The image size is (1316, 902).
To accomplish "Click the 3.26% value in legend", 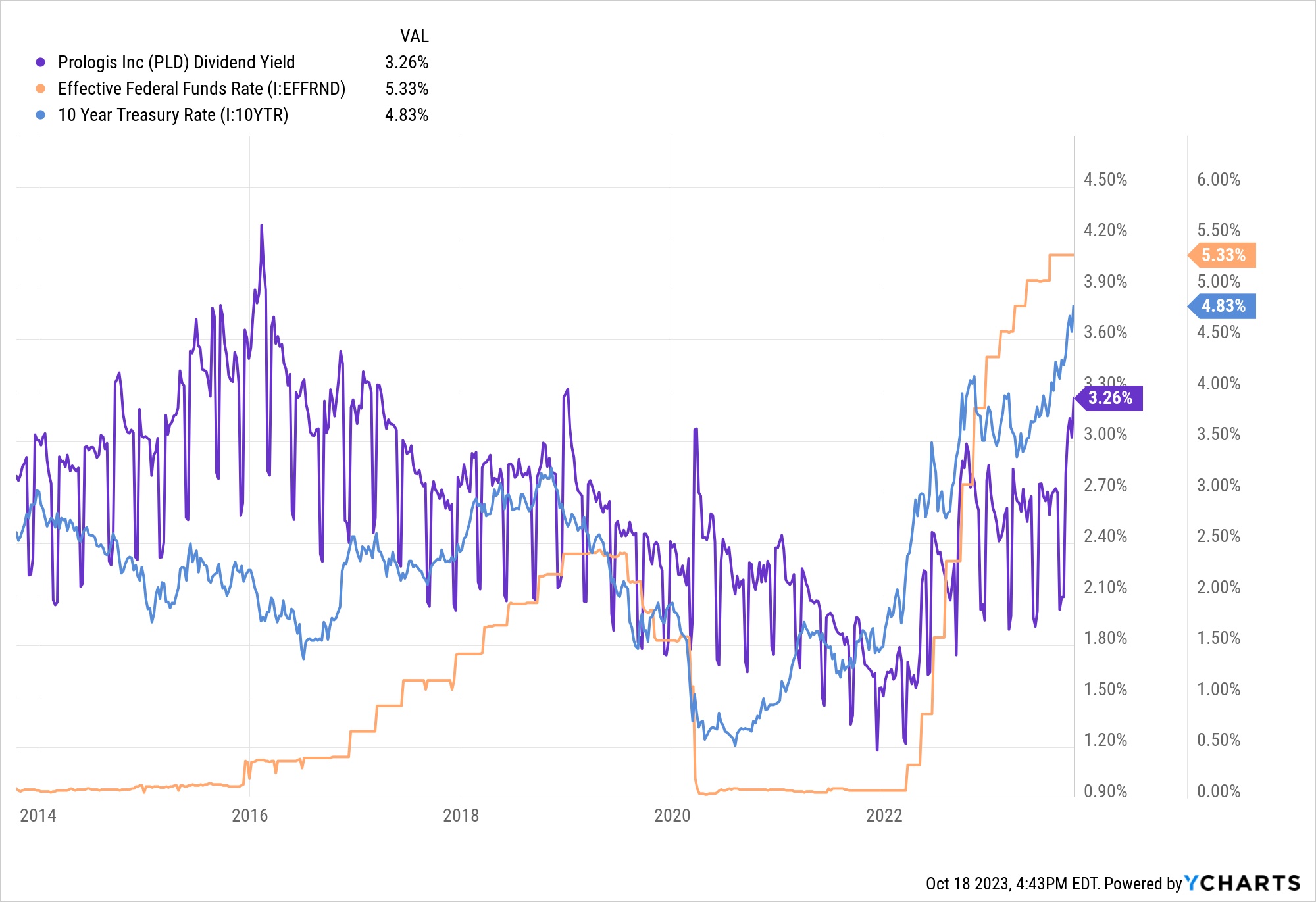I will coord(407,63).
